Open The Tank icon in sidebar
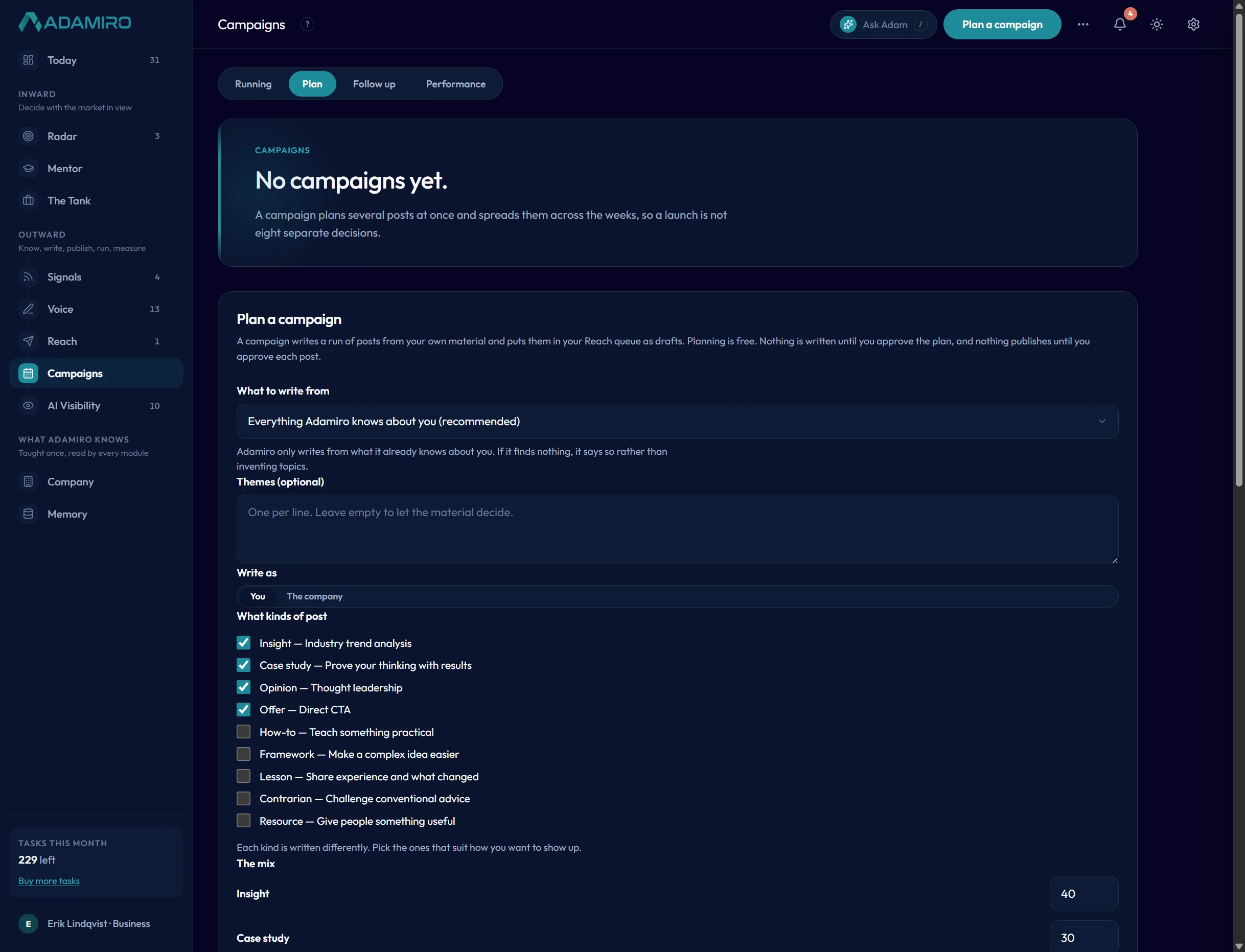Screen dimensions: 1245x952 [x=28, y=201]
